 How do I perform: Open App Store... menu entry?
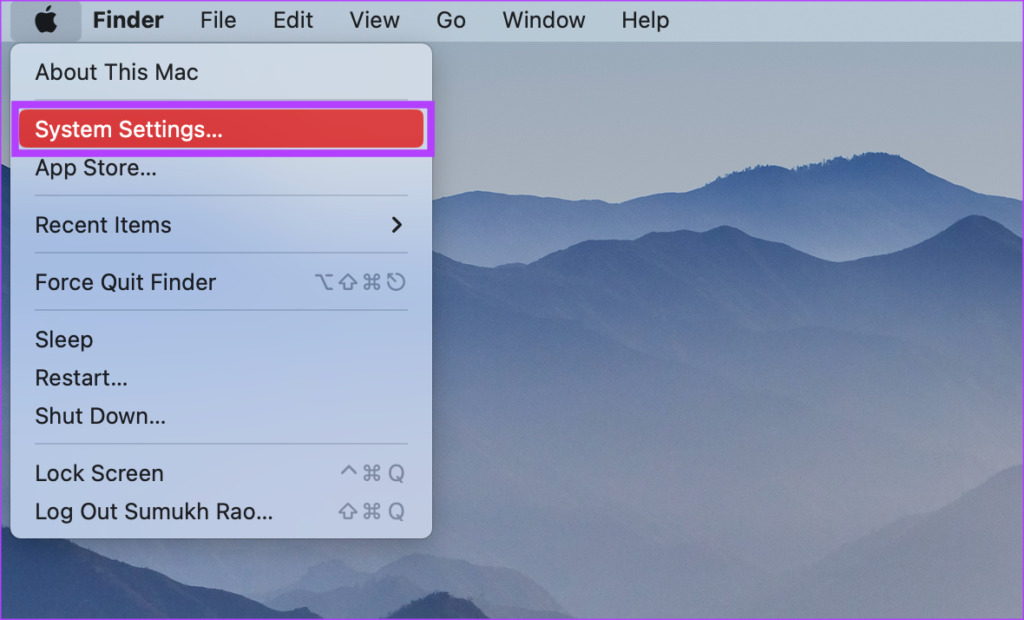(221, 168)
